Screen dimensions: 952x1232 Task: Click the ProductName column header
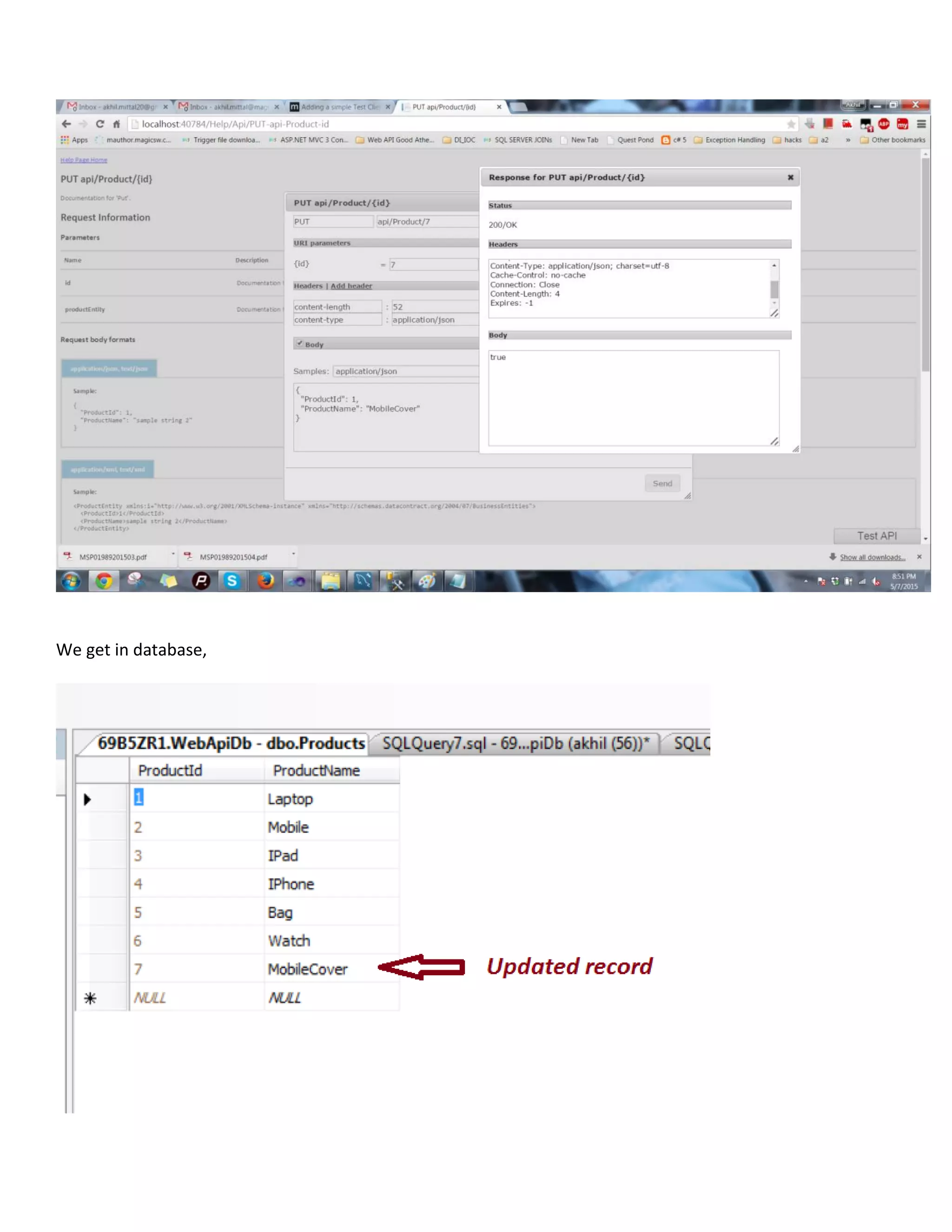(331, 770)
